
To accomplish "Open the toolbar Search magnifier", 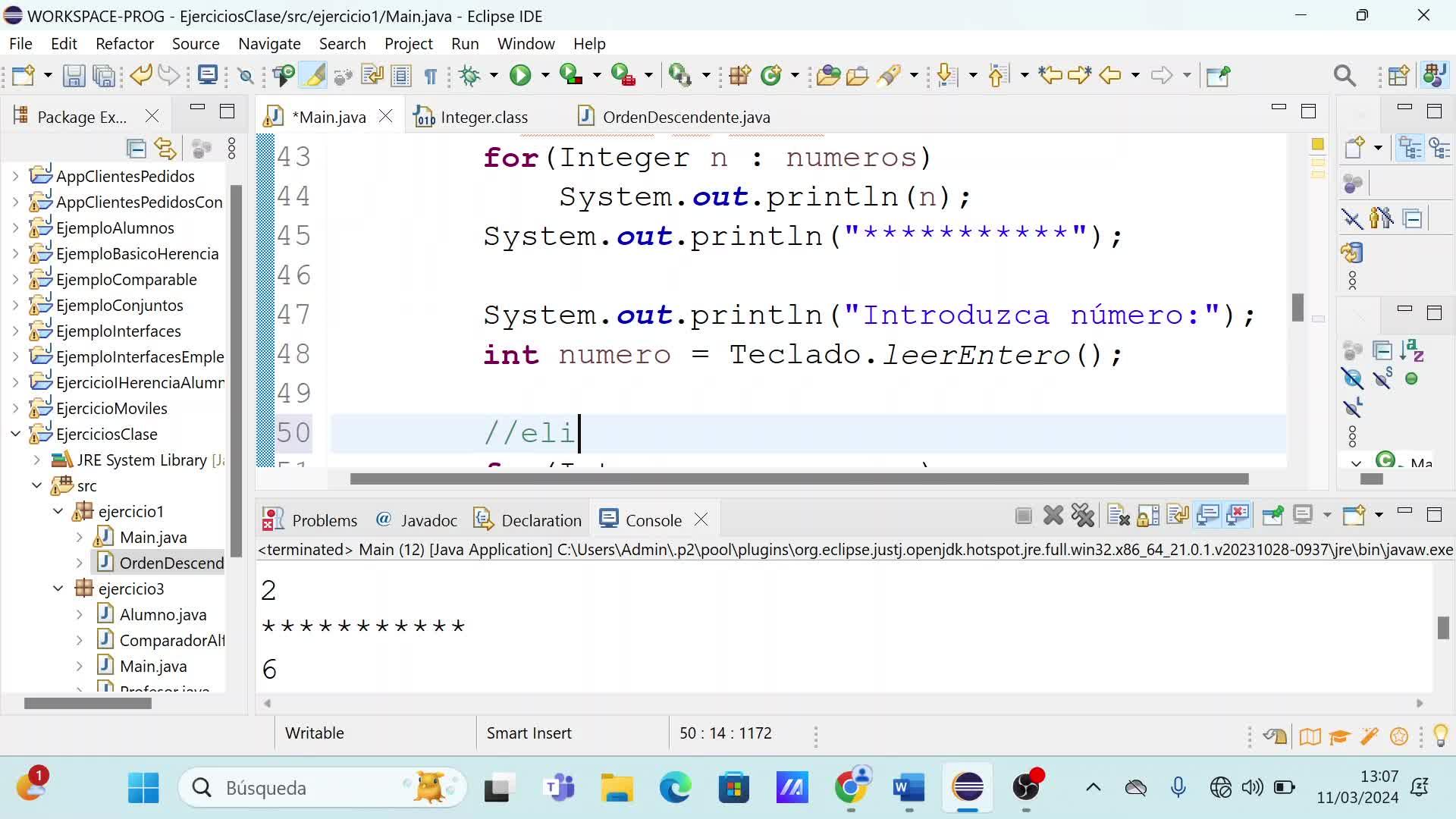I will (x=1345, y=75).
